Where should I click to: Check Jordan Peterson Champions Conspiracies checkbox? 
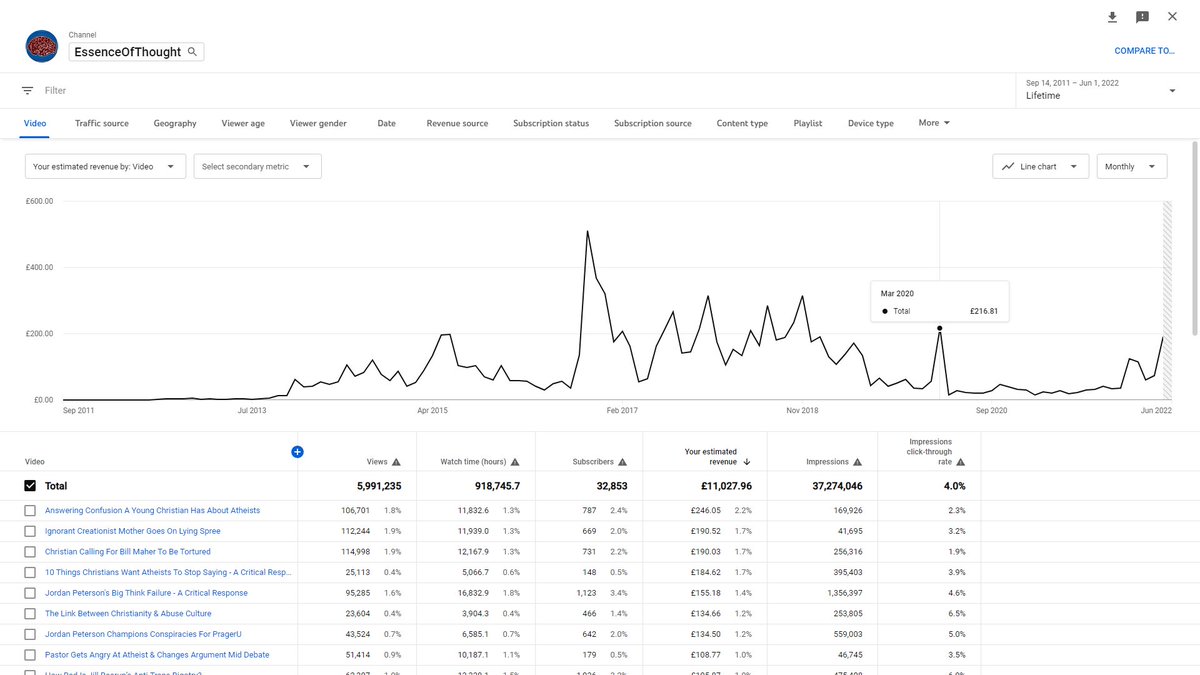(x=30, y=635)
